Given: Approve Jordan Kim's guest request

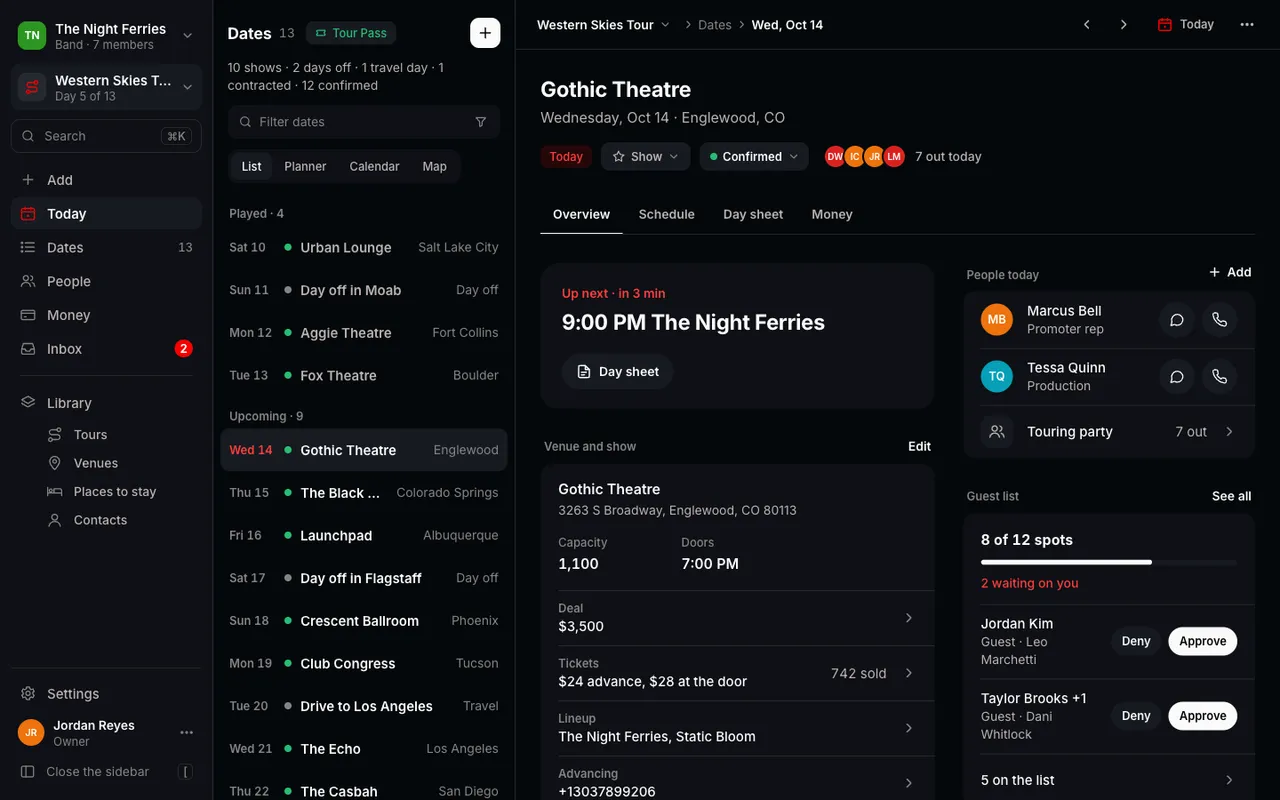Looking at the screenshot, I should click(x=1202, y=642).
